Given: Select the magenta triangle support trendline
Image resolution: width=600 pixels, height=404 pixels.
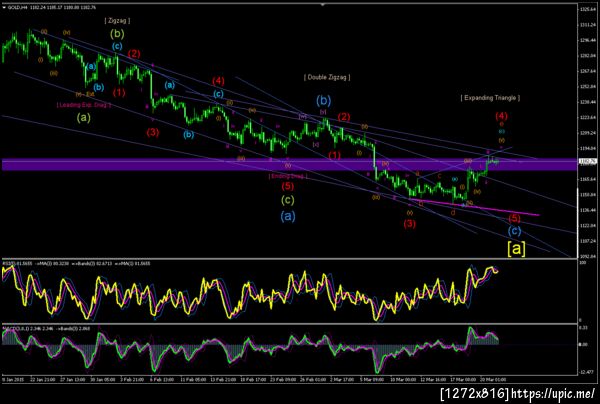Looking at the screenshot, I should [474, 207].
